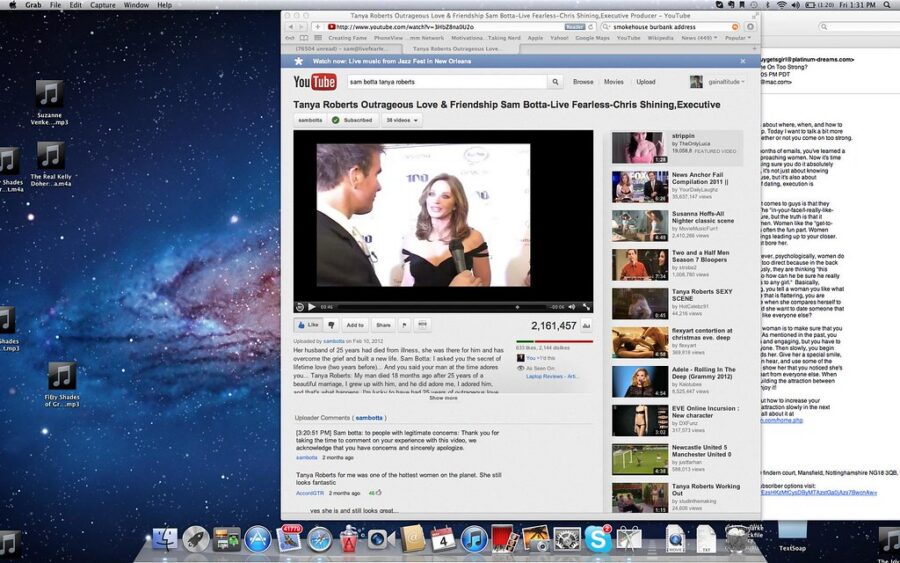The width and height of the screenshot is (900, 563).
Task: Open the Grab menu
Action: pos(33,5)
